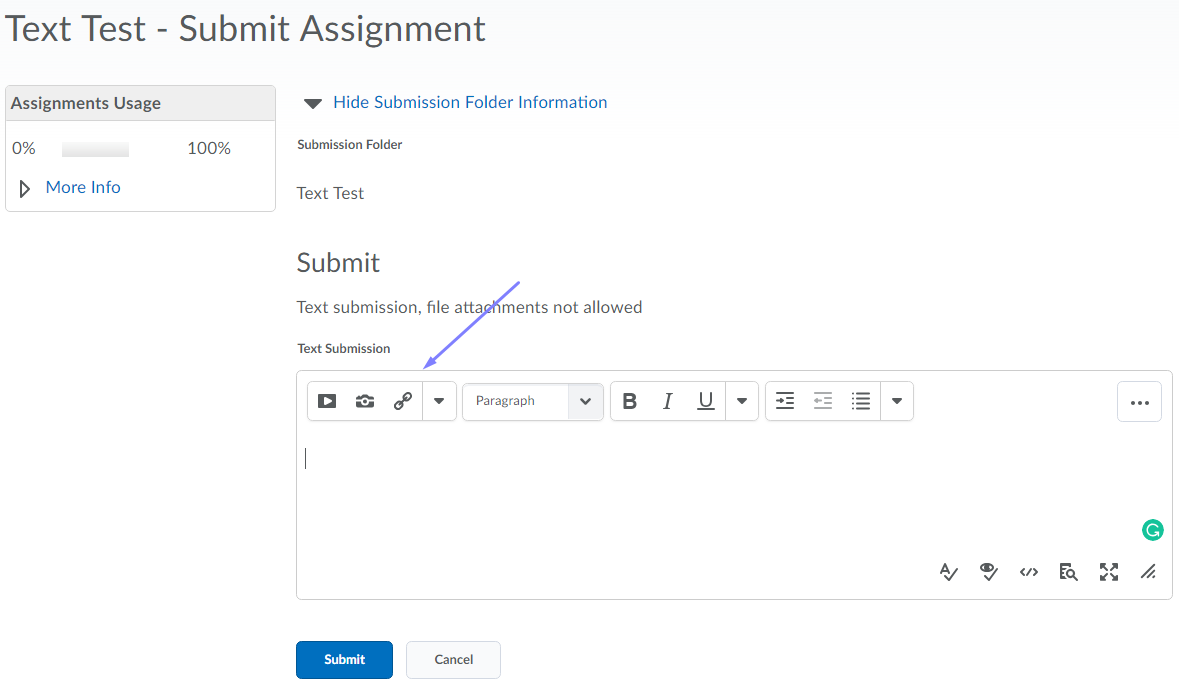Open the HTML source code editor

(1029, 572)
